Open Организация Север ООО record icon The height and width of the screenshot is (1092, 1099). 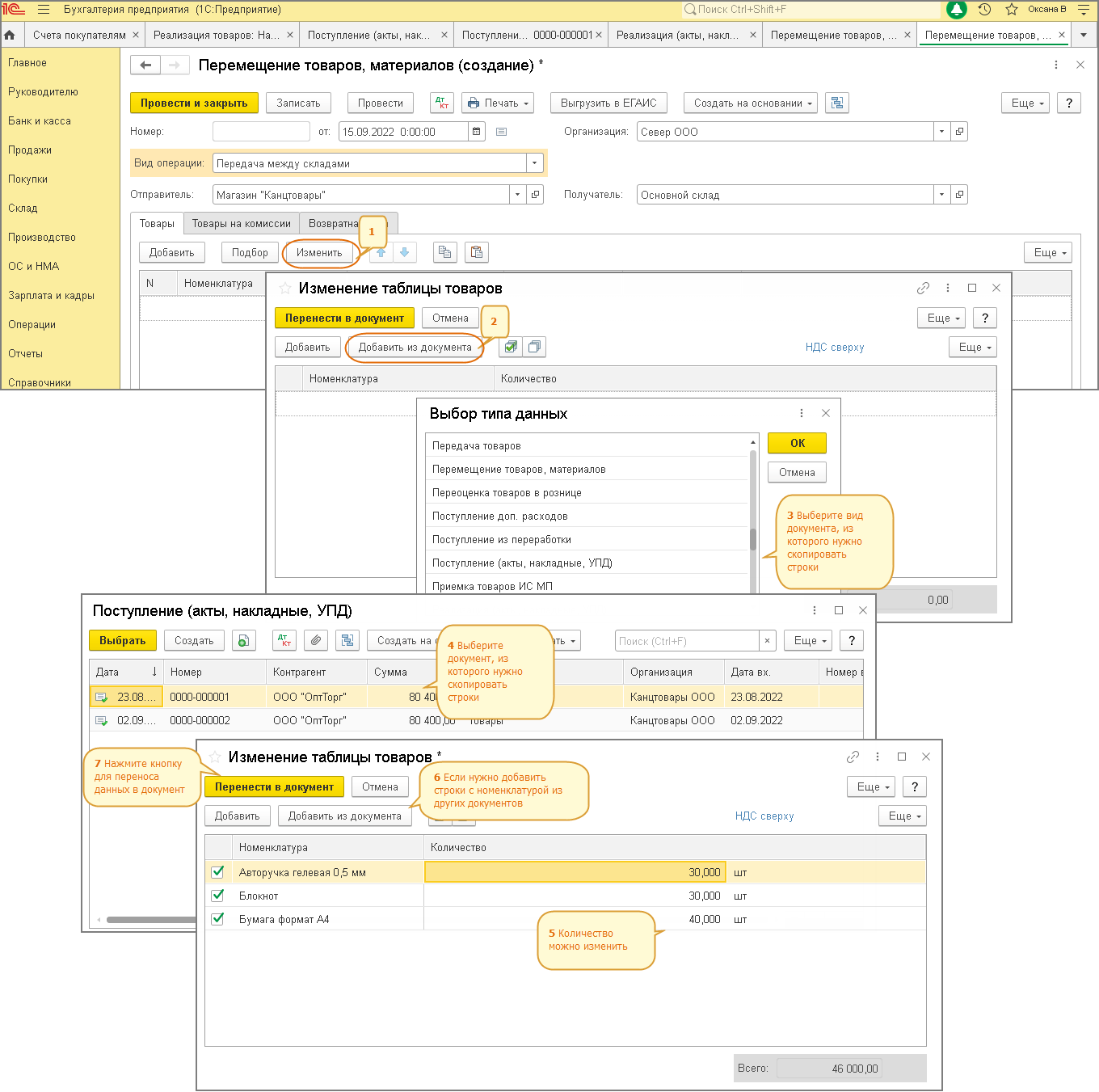959,132
